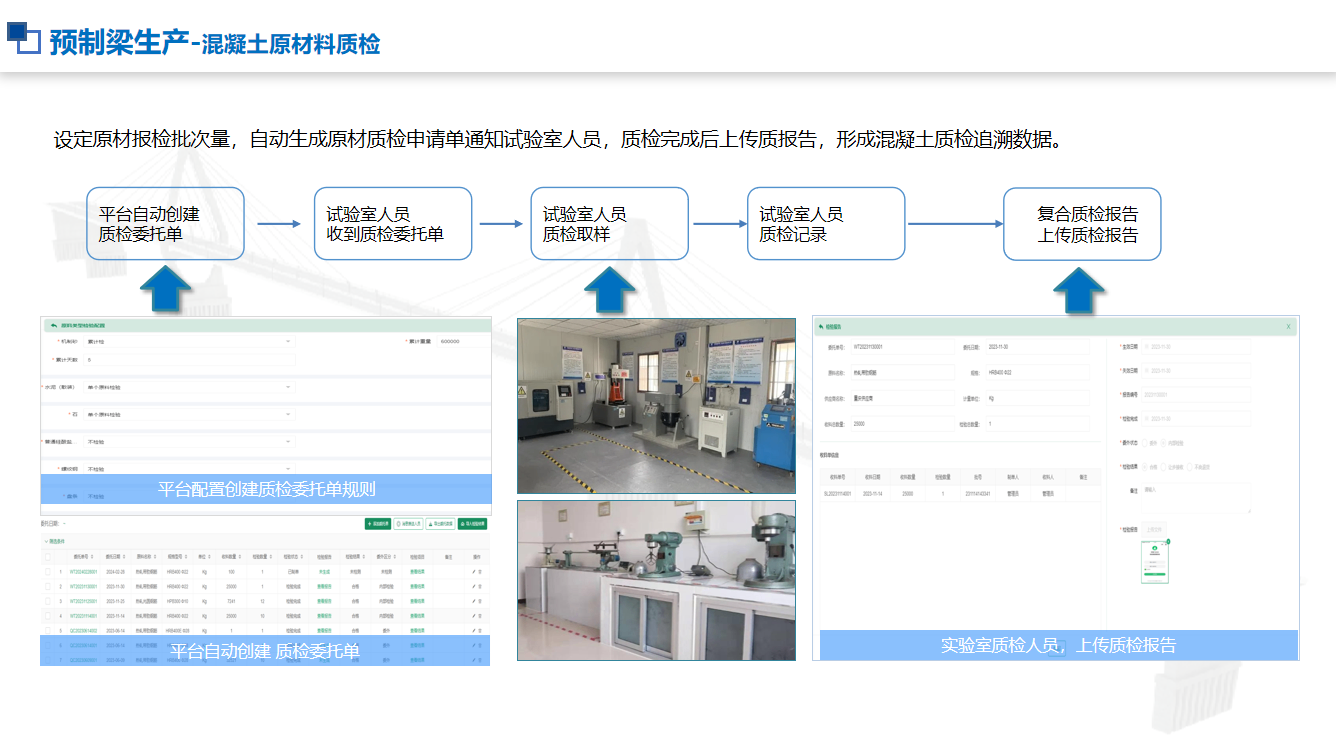Click the pencil edit icon for WT20231114001
The image size is (1336, 752).
tap(474, 617)
